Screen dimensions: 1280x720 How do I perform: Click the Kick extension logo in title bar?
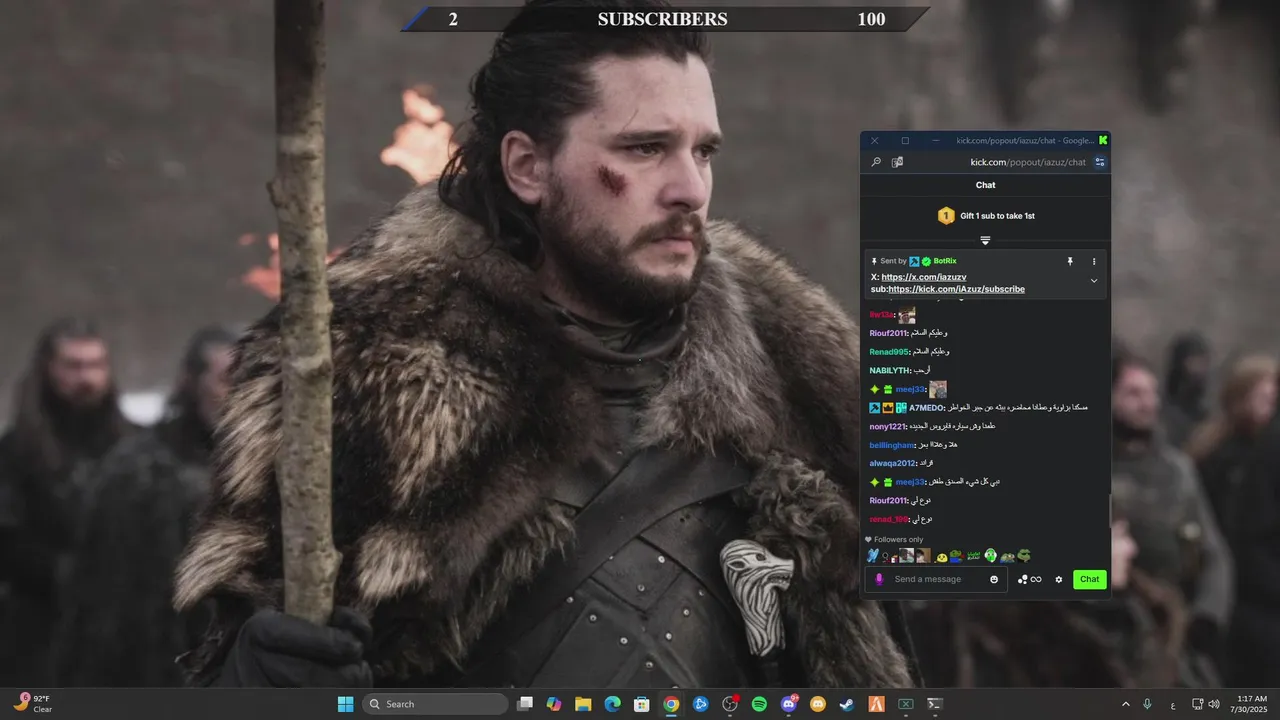click(1103, 141)
